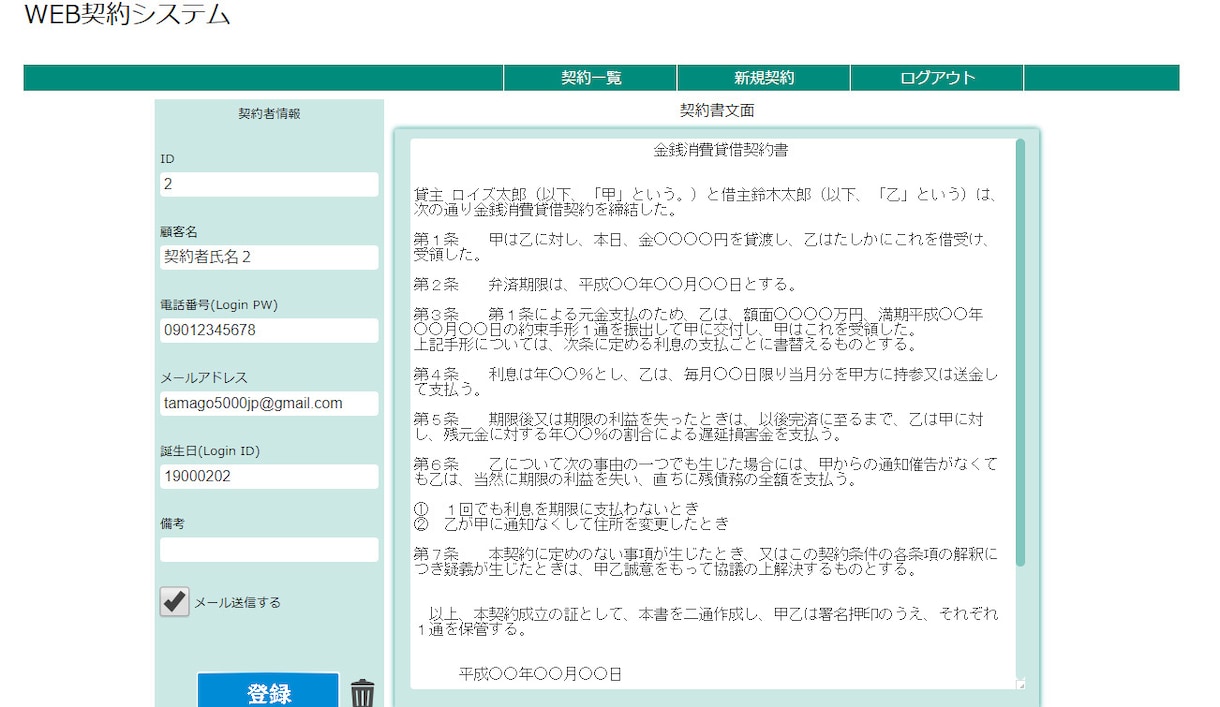Open the 新規契約 menu
1220x707 pixels.
[764, 78]
